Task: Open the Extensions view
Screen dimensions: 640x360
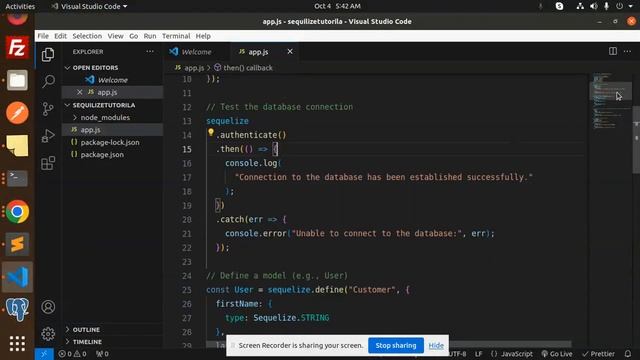Action: 48,163
